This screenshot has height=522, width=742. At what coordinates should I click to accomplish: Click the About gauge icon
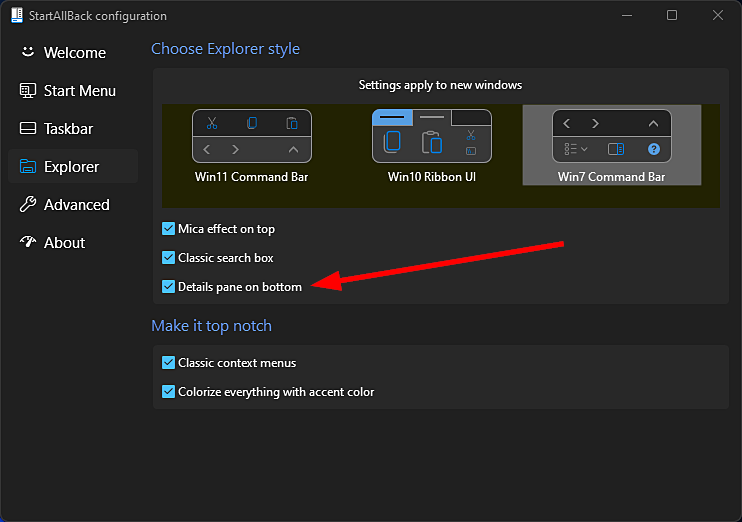point(28,242)
